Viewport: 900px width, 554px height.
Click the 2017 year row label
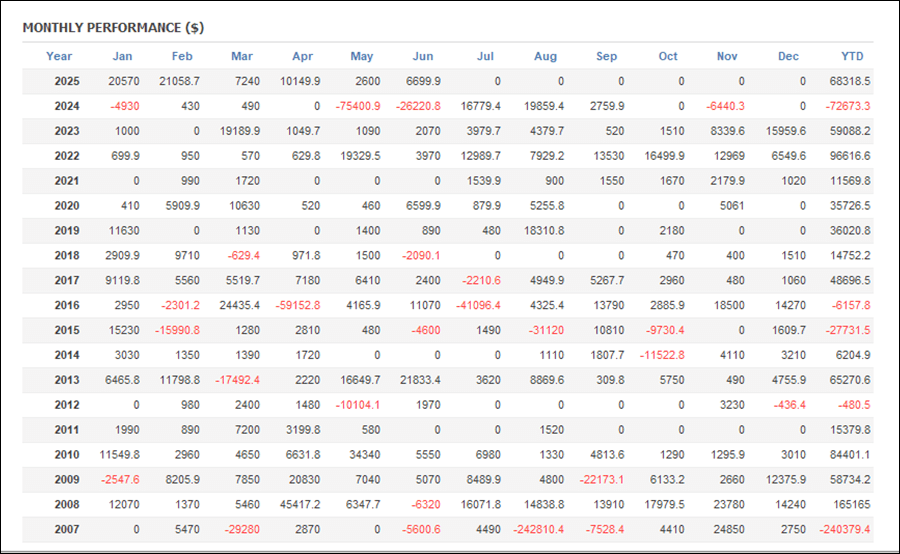tap(67, 280)
